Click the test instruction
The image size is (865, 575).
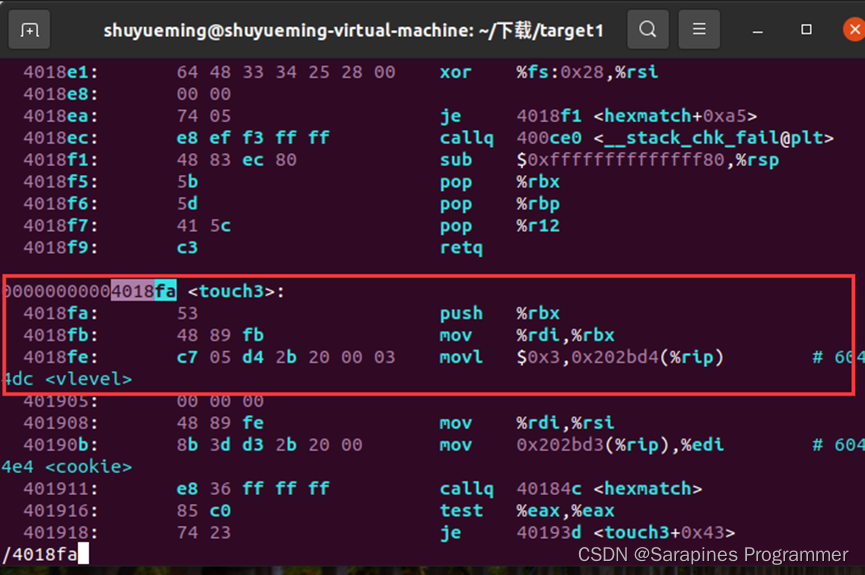pos(461,510)
